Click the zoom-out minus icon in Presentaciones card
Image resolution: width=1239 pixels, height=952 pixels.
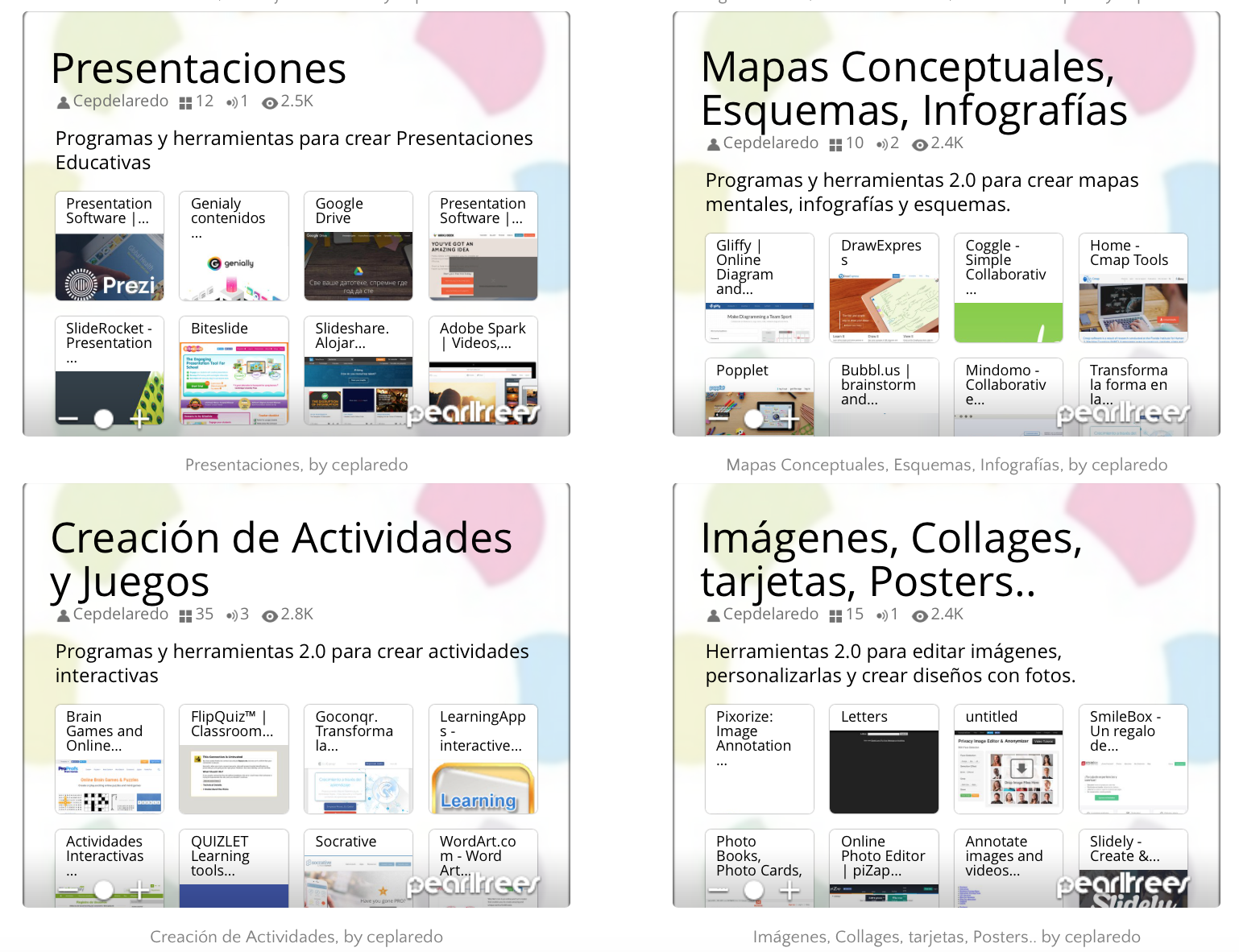[x=68, y=419]
